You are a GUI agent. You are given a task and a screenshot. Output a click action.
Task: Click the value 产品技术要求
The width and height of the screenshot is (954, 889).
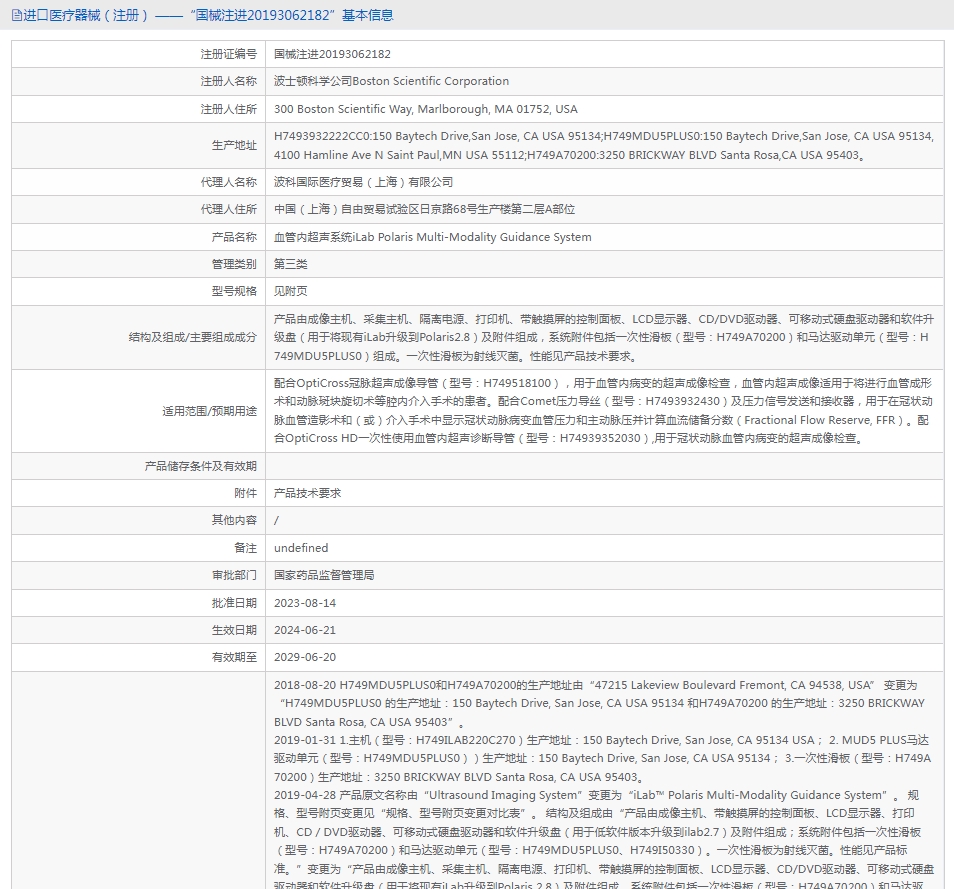[x=307, y=493]
